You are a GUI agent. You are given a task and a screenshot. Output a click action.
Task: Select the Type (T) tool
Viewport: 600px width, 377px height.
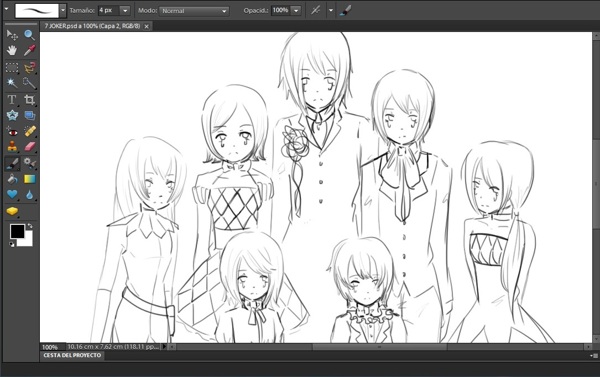[12, 100]
